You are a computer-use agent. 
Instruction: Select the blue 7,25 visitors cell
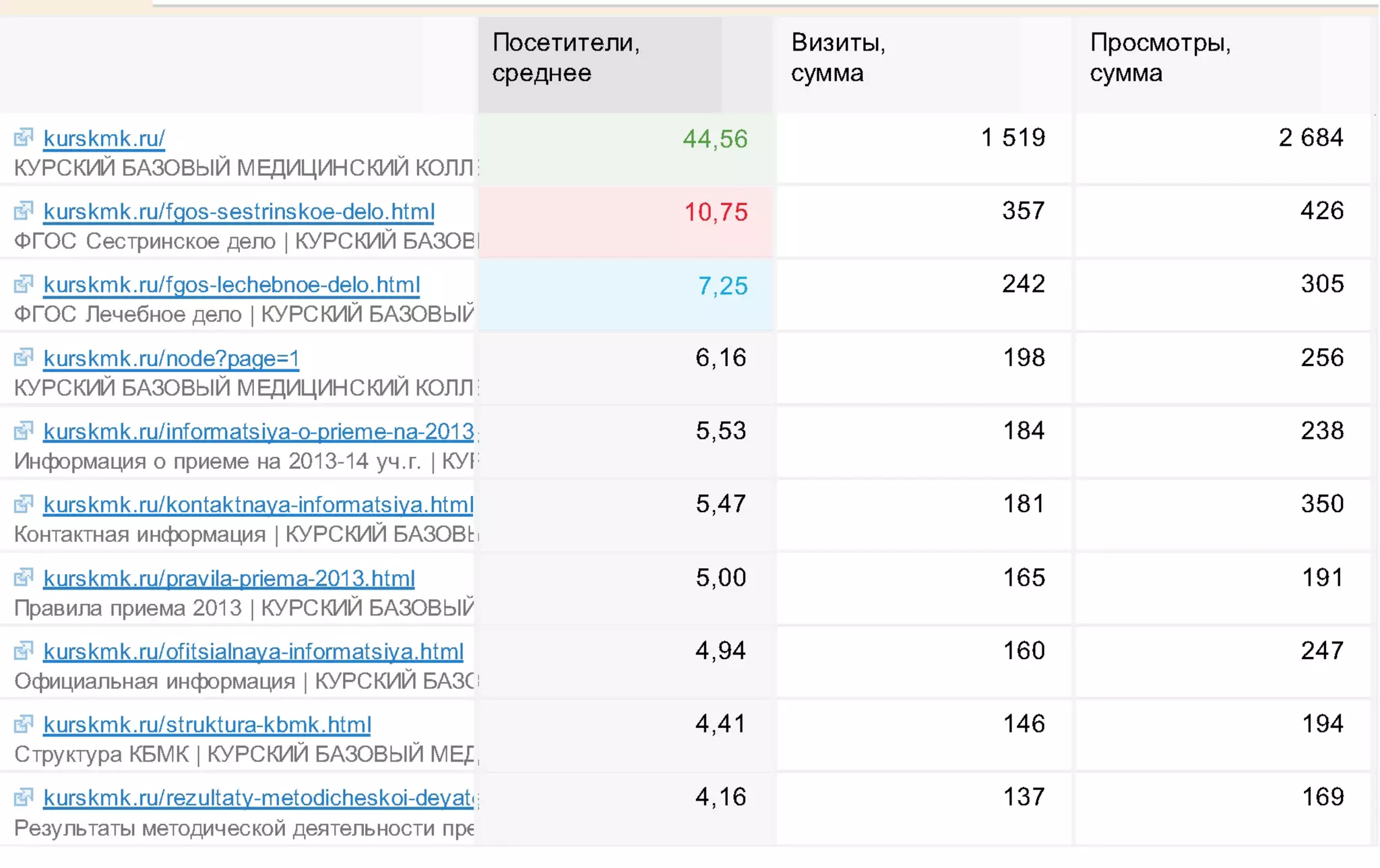[722, 286]
